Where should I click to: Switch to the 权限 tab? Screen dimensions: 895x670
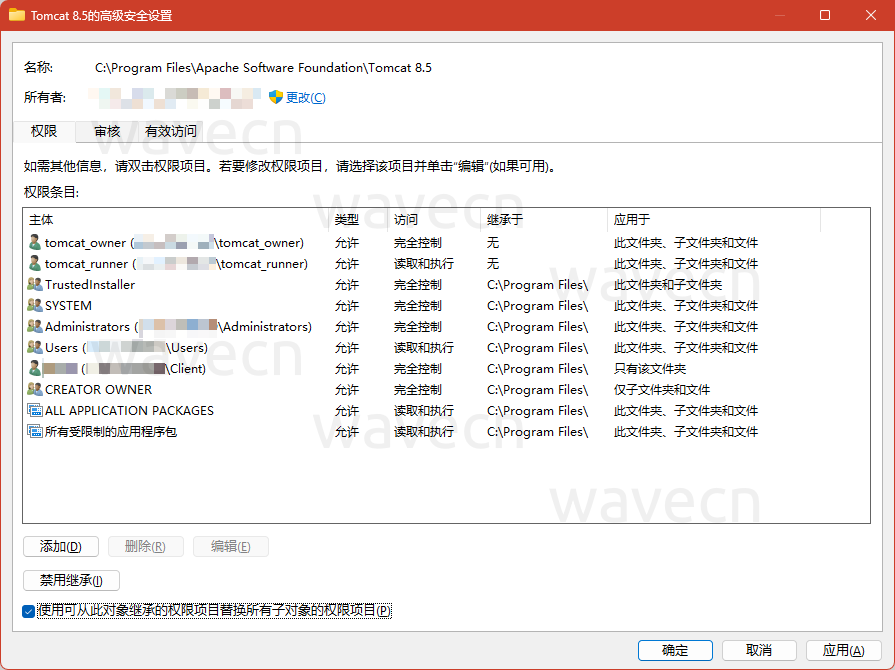pyautogui.click(x=44, y=131)
